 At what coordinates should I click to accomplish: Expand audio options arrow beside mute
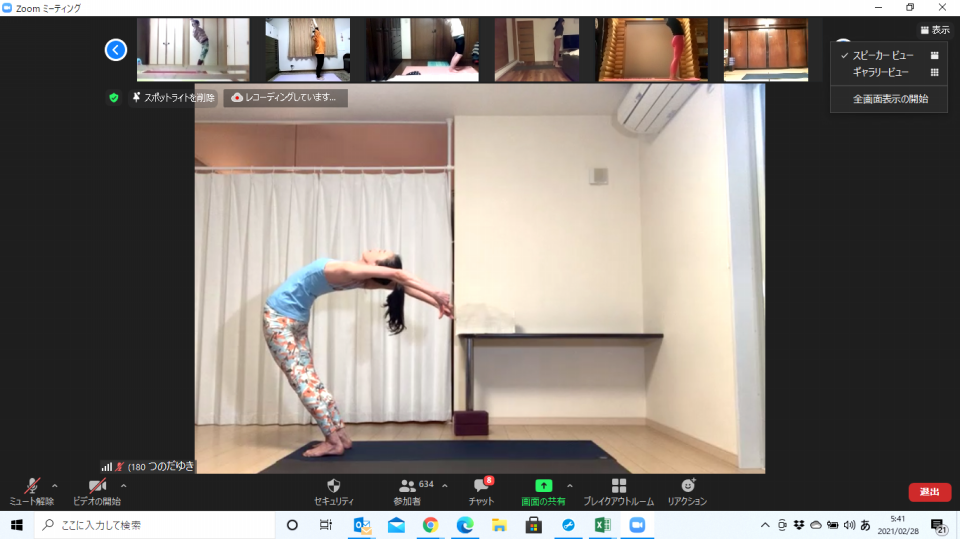click(x=54, y=486)
